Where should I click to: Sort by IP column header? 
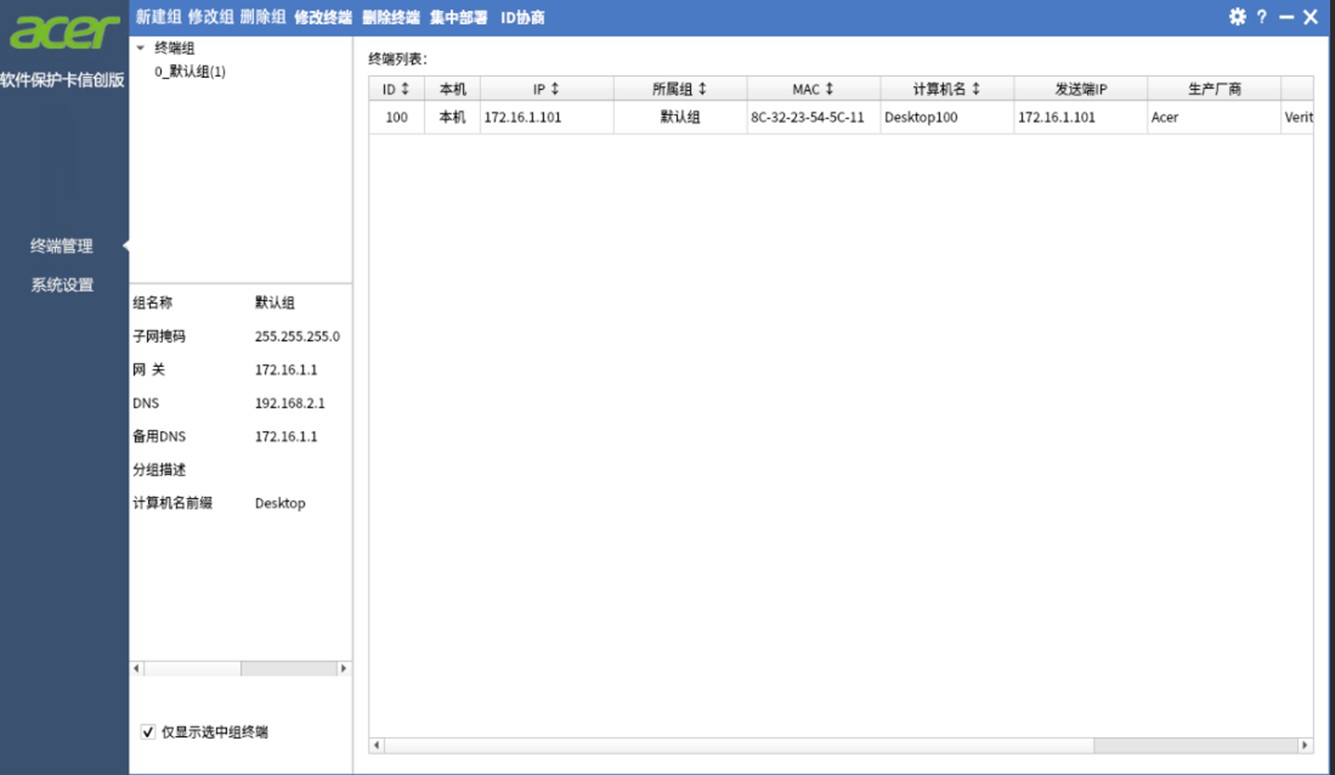[546, 89]
